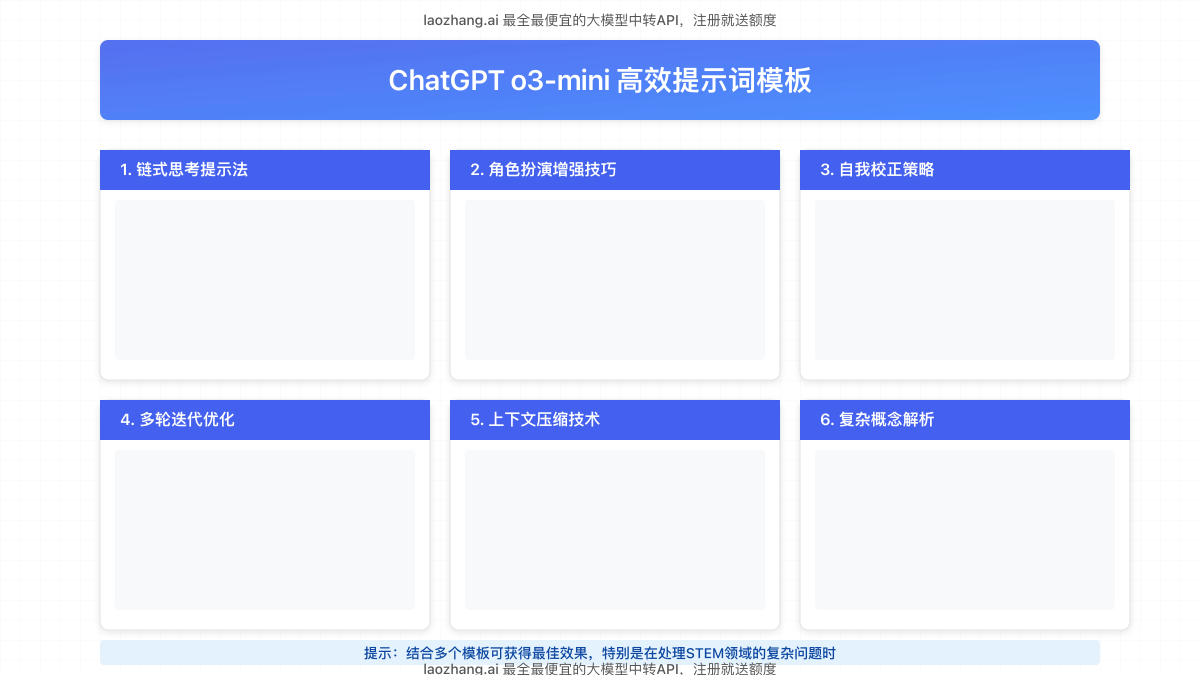Click the content box under 复杂概念解析

coord(965,530)
